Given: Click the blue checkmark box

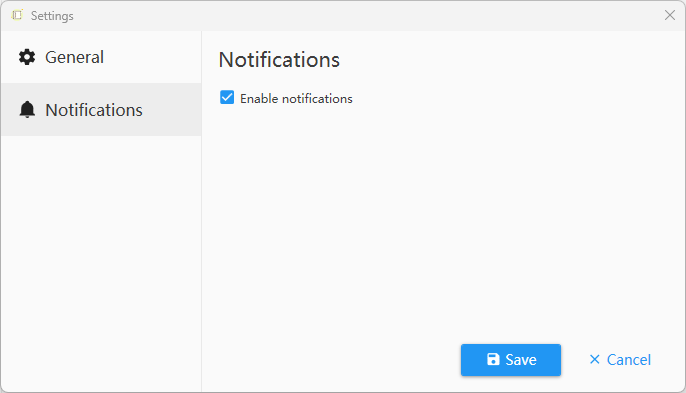Looking at the screenshot, I should (x=227, y=98).
